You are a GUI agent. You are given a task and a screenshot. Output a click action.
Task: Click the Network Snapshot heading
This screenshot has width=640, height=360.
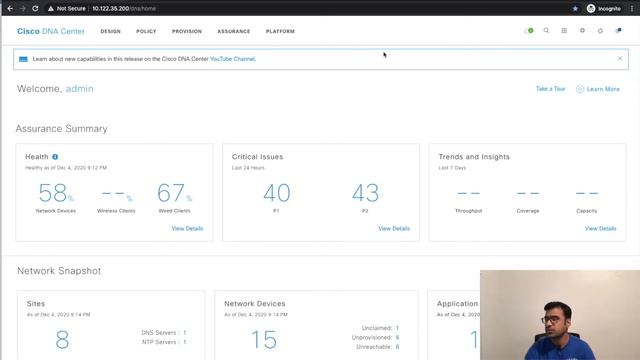click(x=59, y=271)
